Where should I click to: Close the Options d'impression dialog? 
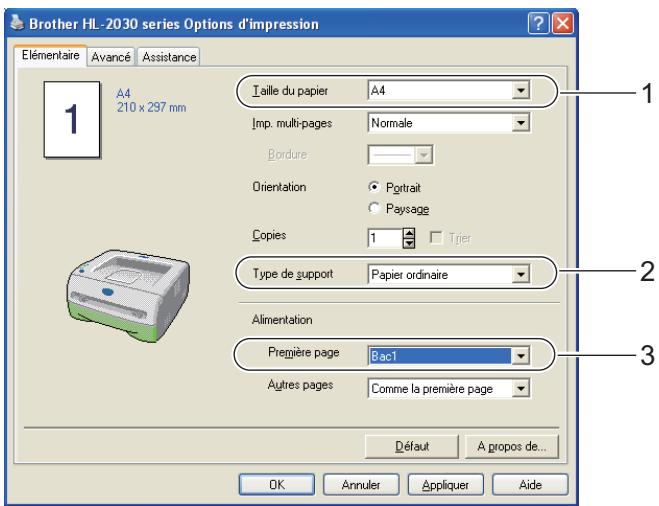[563, 23]
